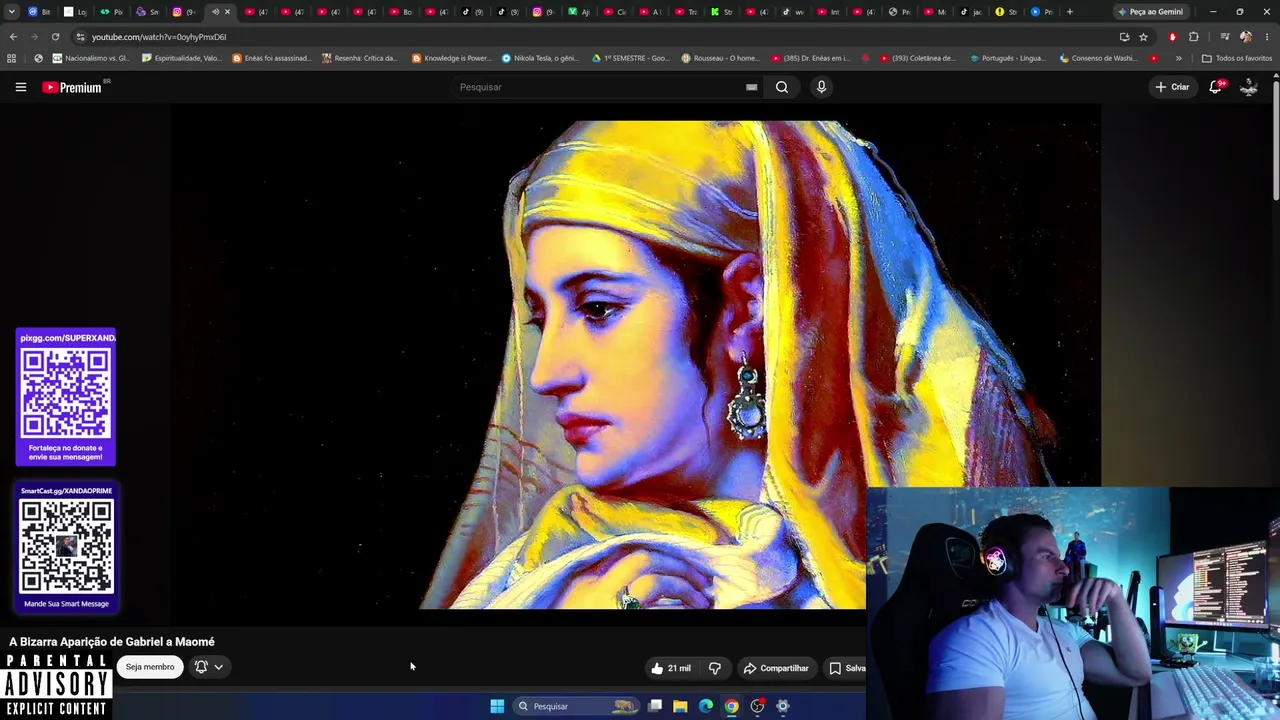
Task: Click Peça ao Gemini button
Action: [x=1150, y=12]
